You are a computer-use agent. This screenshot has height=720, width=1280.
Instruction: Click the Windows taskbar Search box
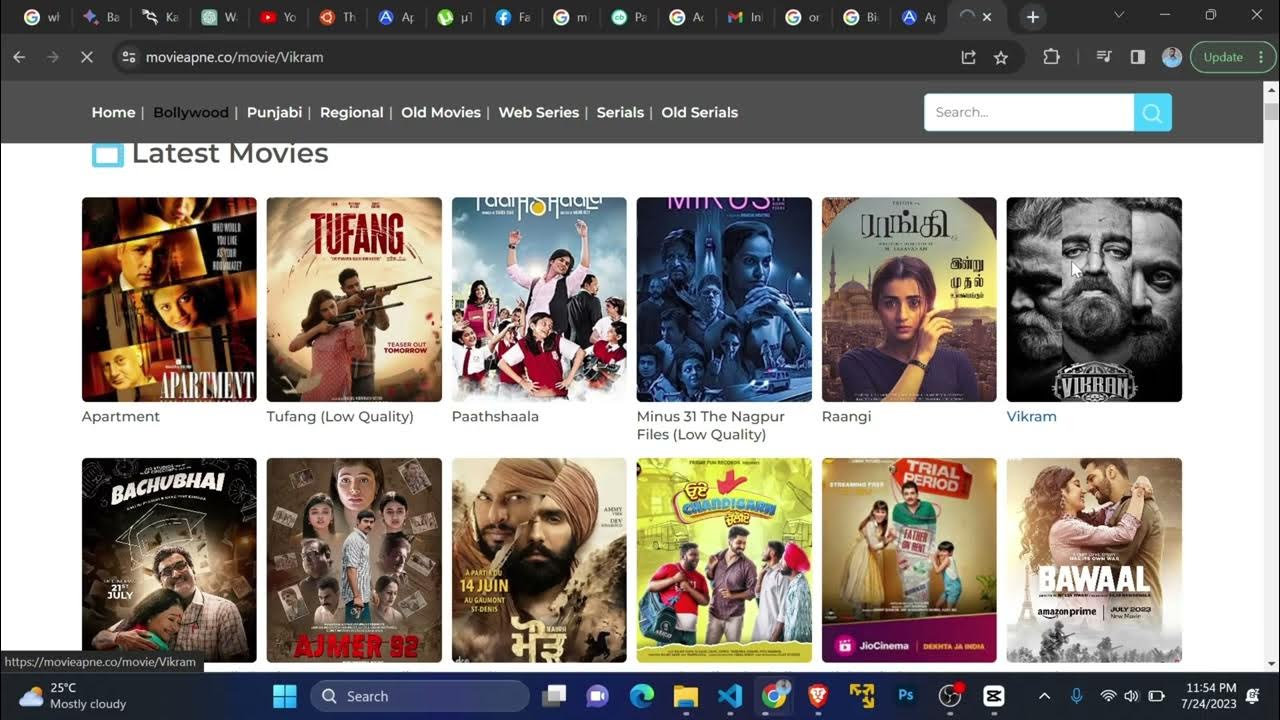(x=419, y=696)
